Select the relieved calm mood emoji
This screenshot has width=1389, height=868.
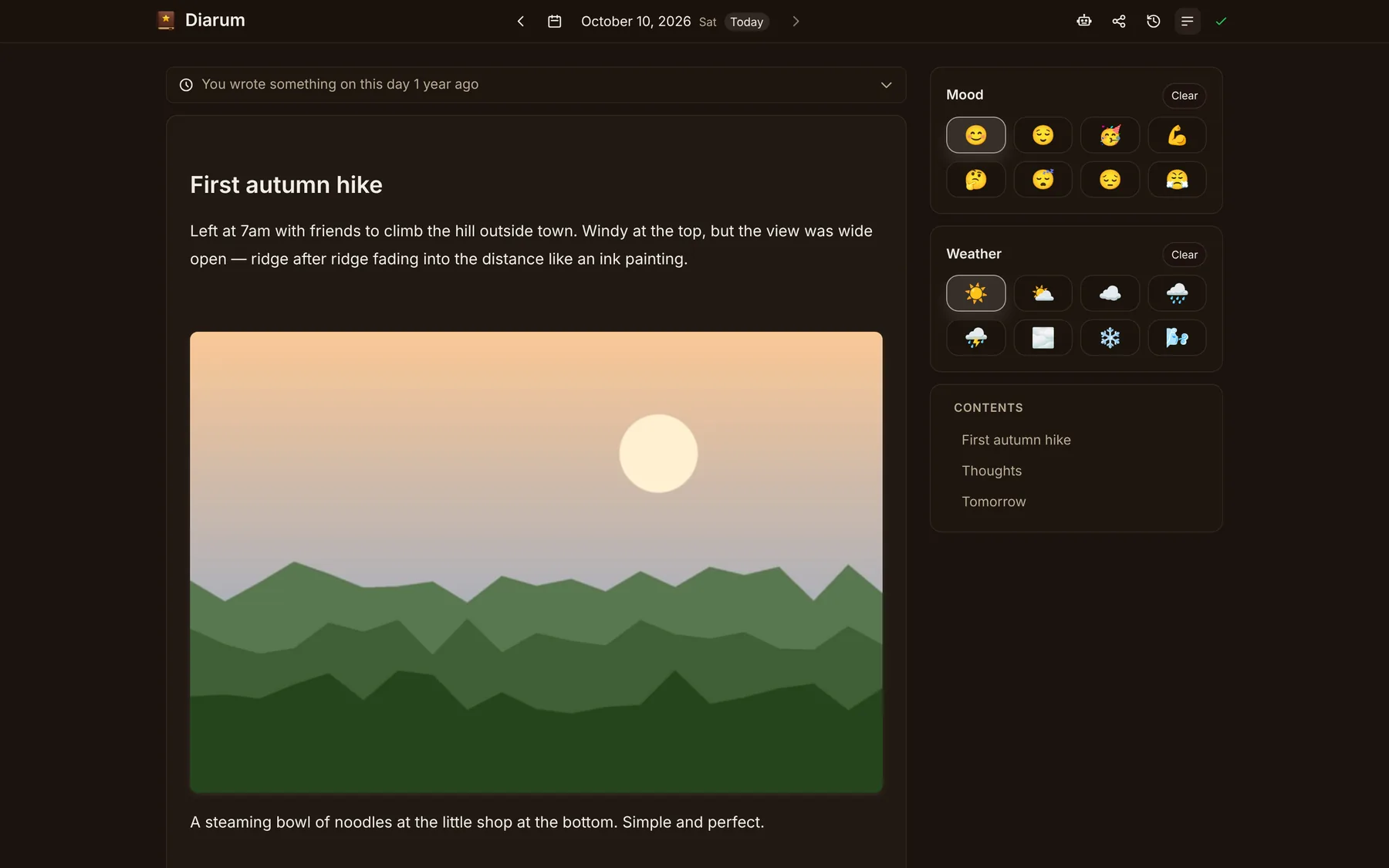[x=1043, y=135]
